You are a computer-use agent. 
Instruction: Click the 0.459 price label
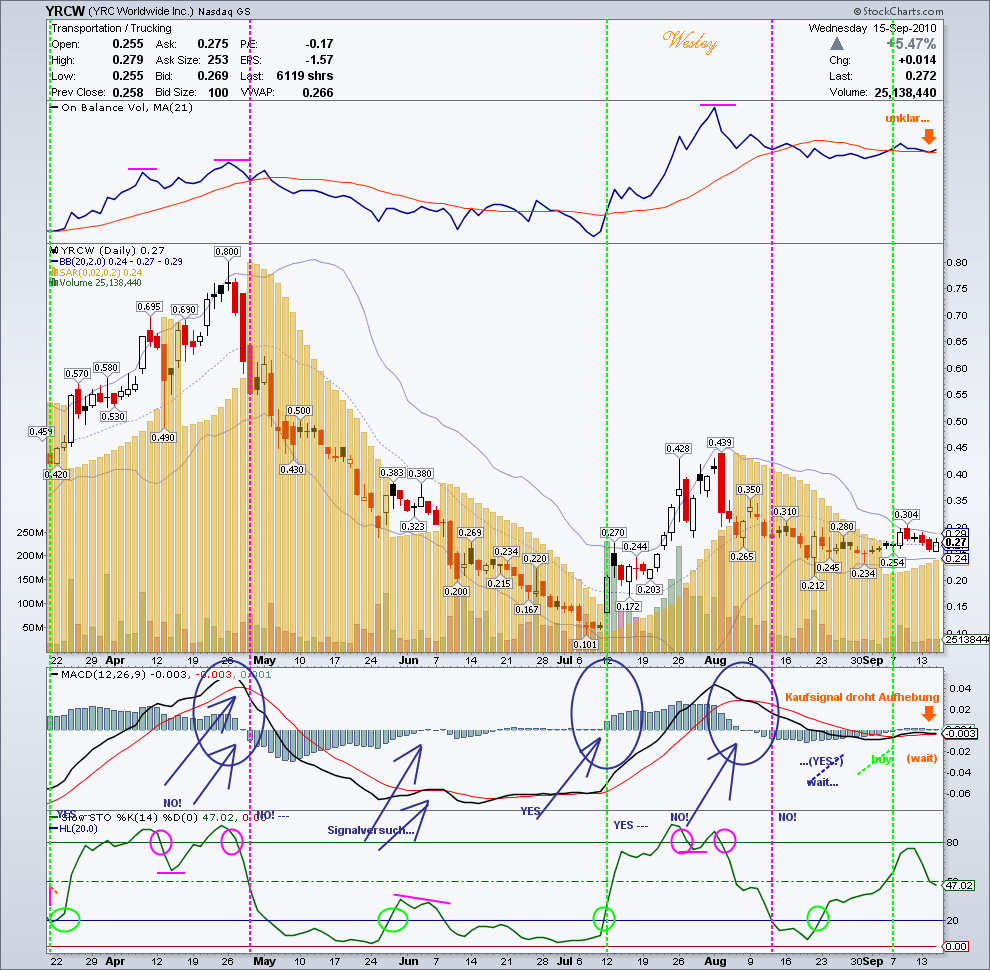41,432
